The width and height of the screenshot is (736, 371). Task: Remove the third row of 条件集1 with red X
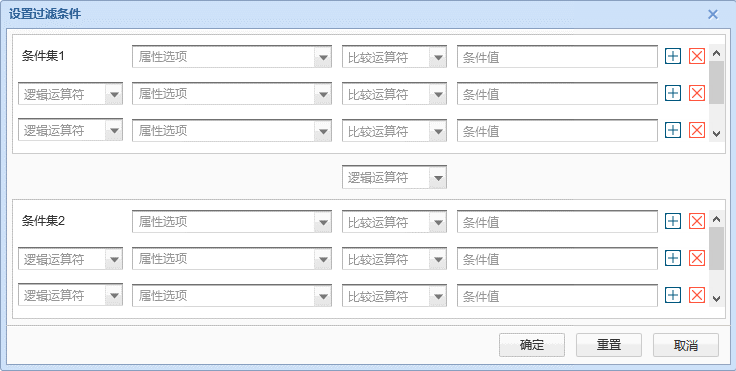tap(697, 130)
